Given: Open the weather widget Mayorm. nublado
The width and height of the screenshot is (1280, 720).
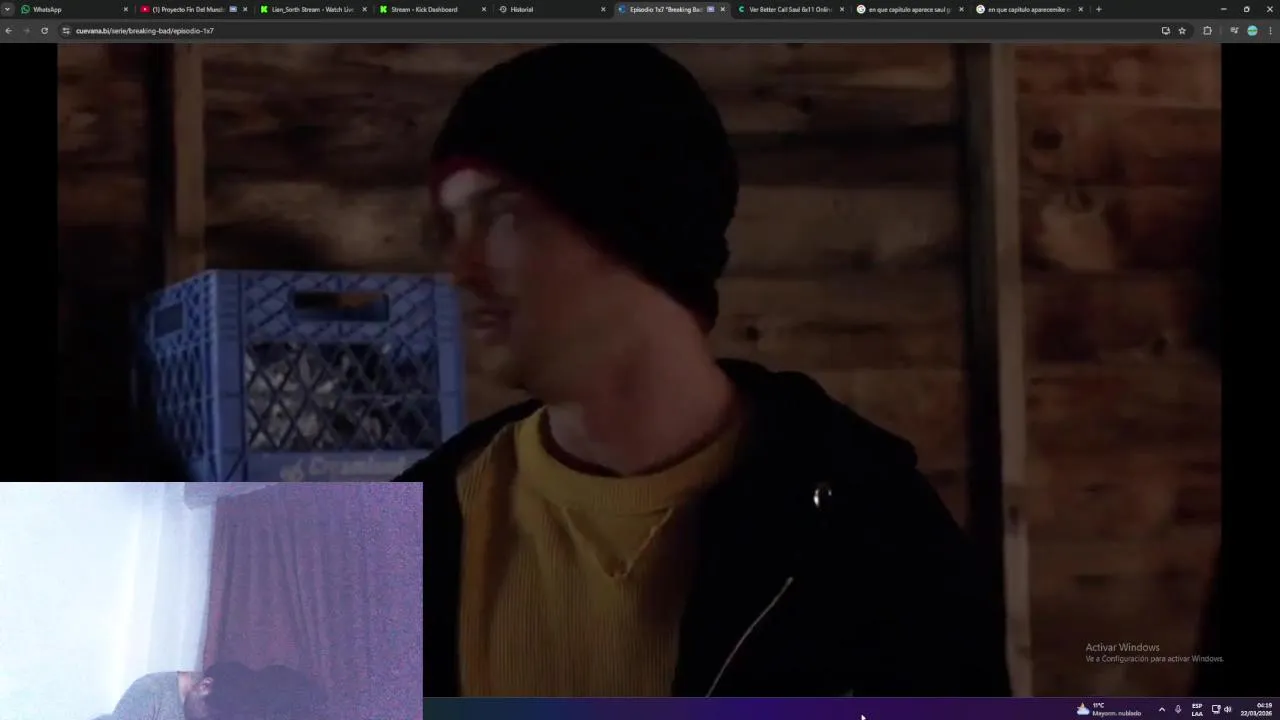Looking at the screenshot, I should [x=1109, y=709].
